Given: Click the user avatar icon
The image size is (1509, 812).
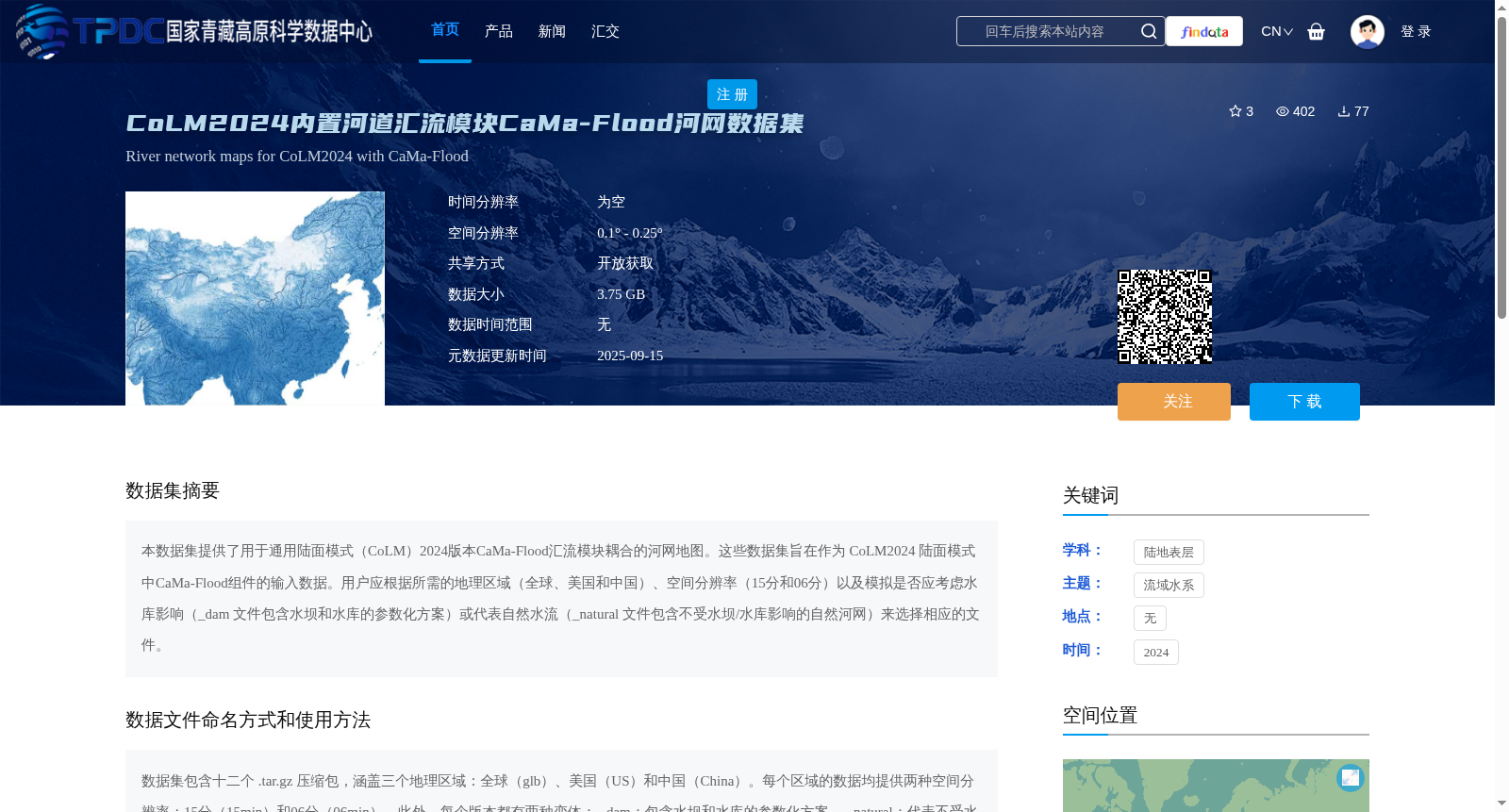Looking at the screenshot, I should pos(1368,31).
